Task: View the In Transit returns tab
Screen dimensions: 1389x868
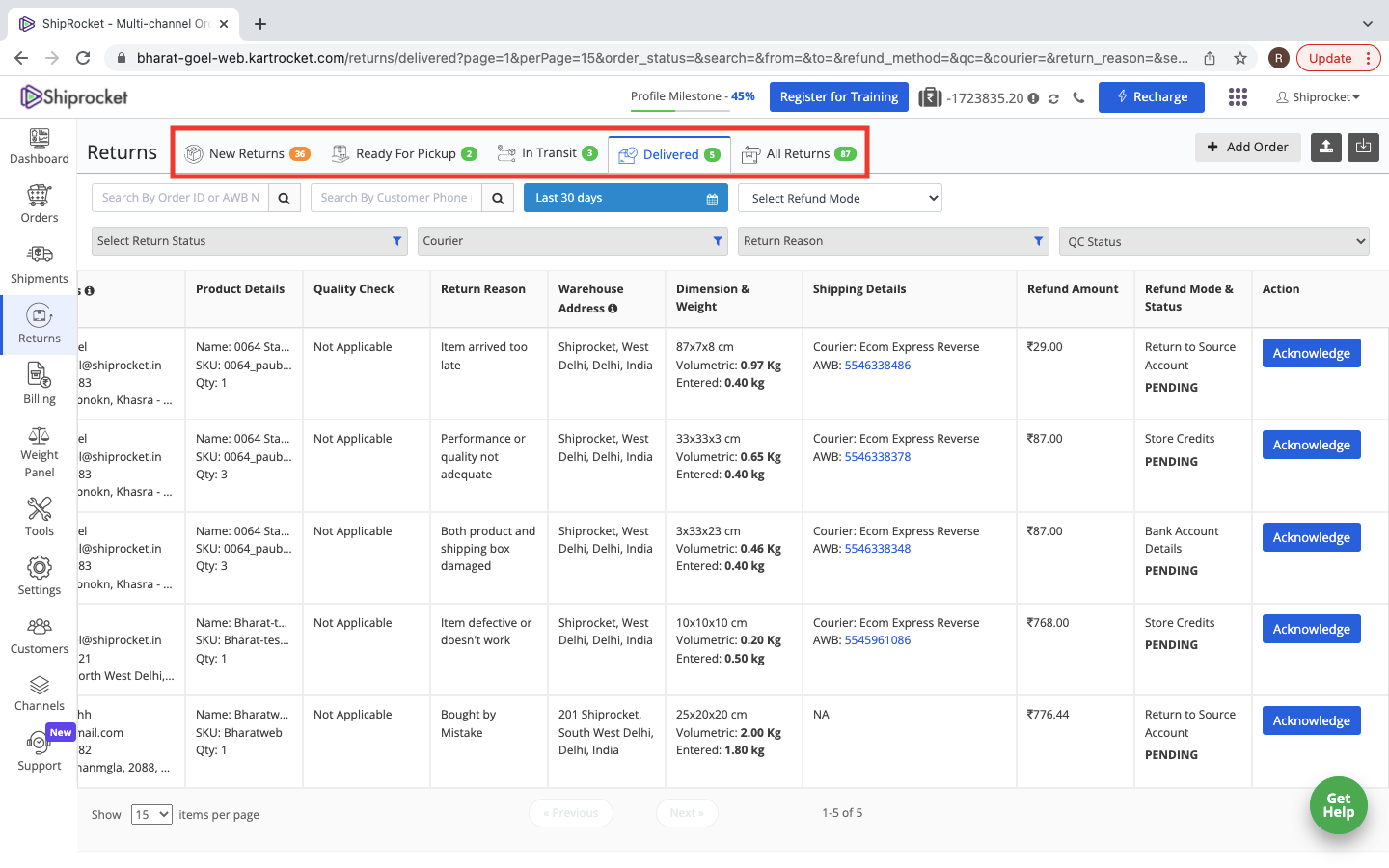Action: point(547,152)
